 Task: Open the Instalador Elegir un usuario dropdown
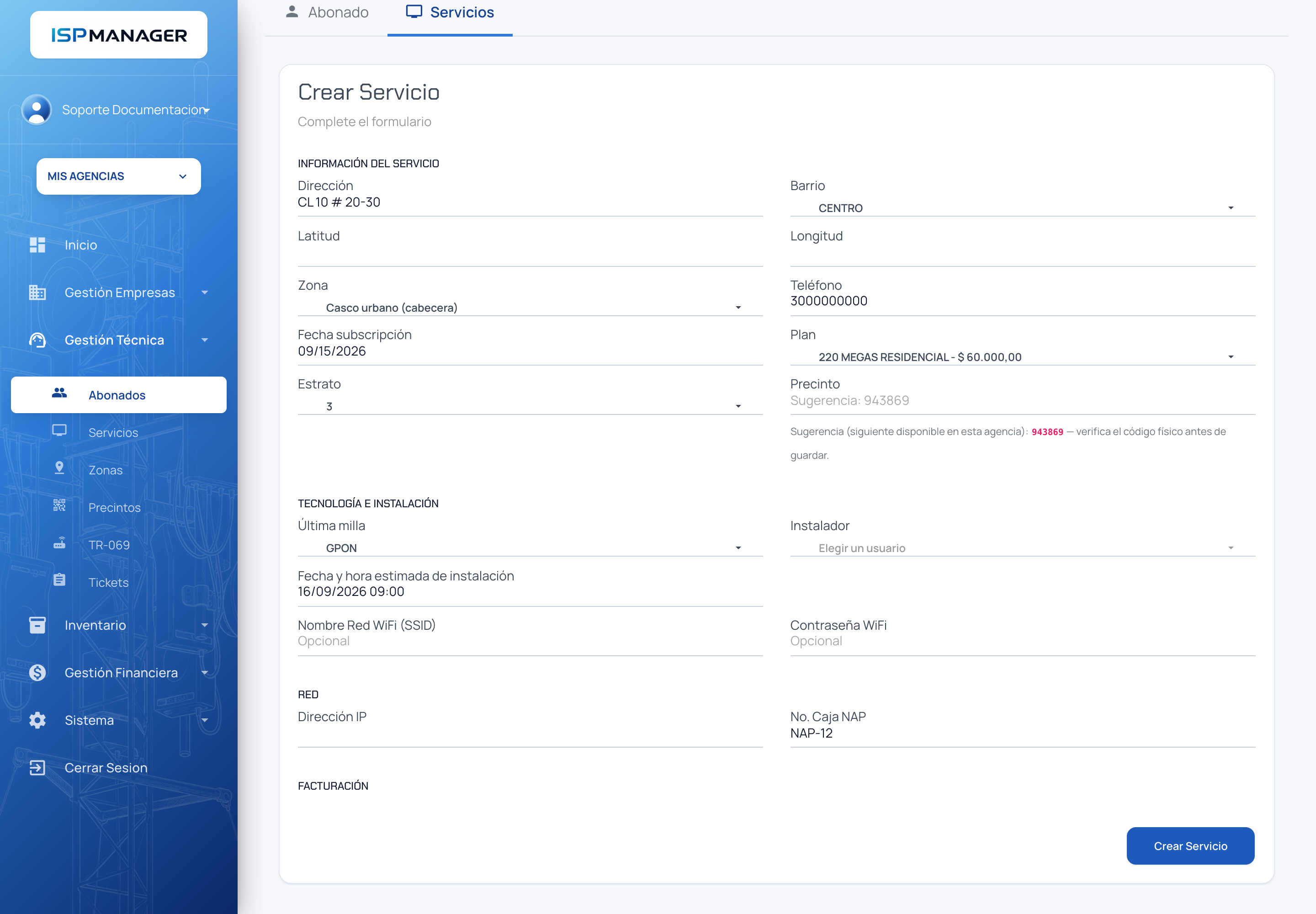coord(1023,549)
